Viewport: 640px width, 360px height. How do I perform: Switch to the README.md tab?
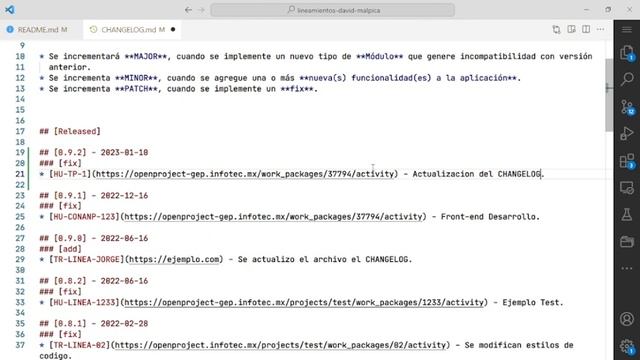point(42,29)
